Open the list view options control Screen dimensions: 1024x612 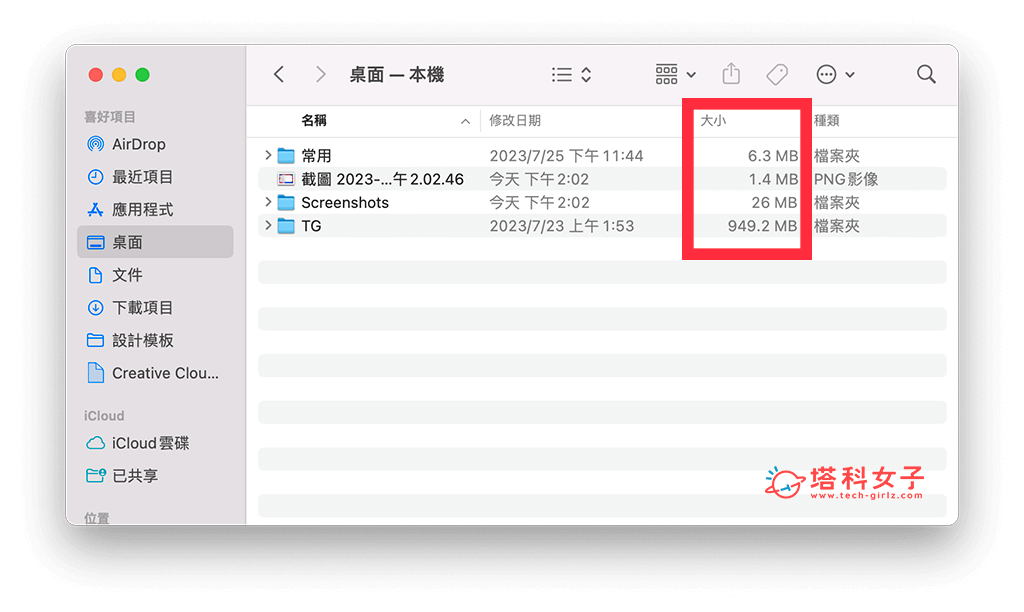571,74
